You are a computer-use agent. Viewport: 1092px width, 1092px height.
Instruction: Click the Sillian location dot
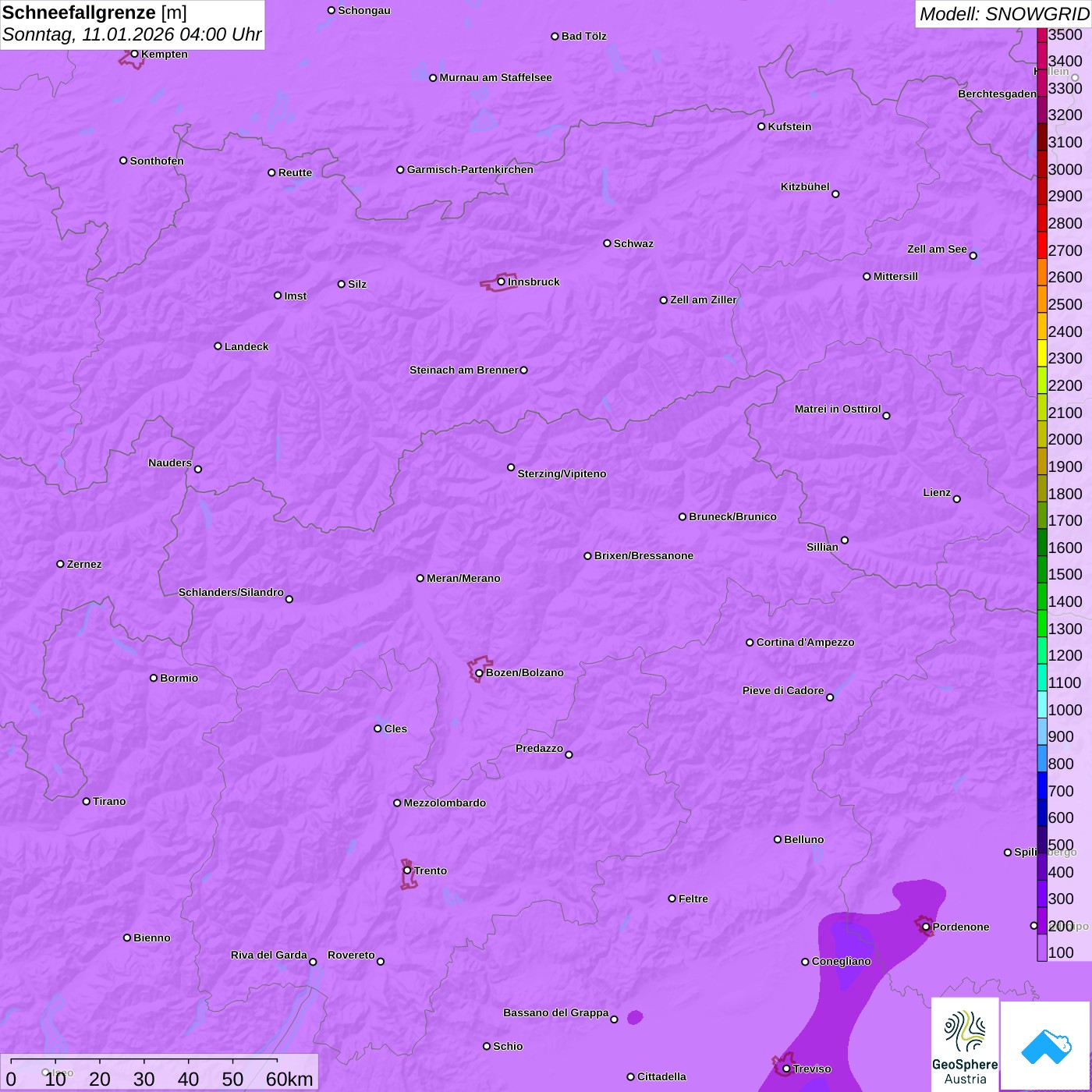click(x=845, y=540)
